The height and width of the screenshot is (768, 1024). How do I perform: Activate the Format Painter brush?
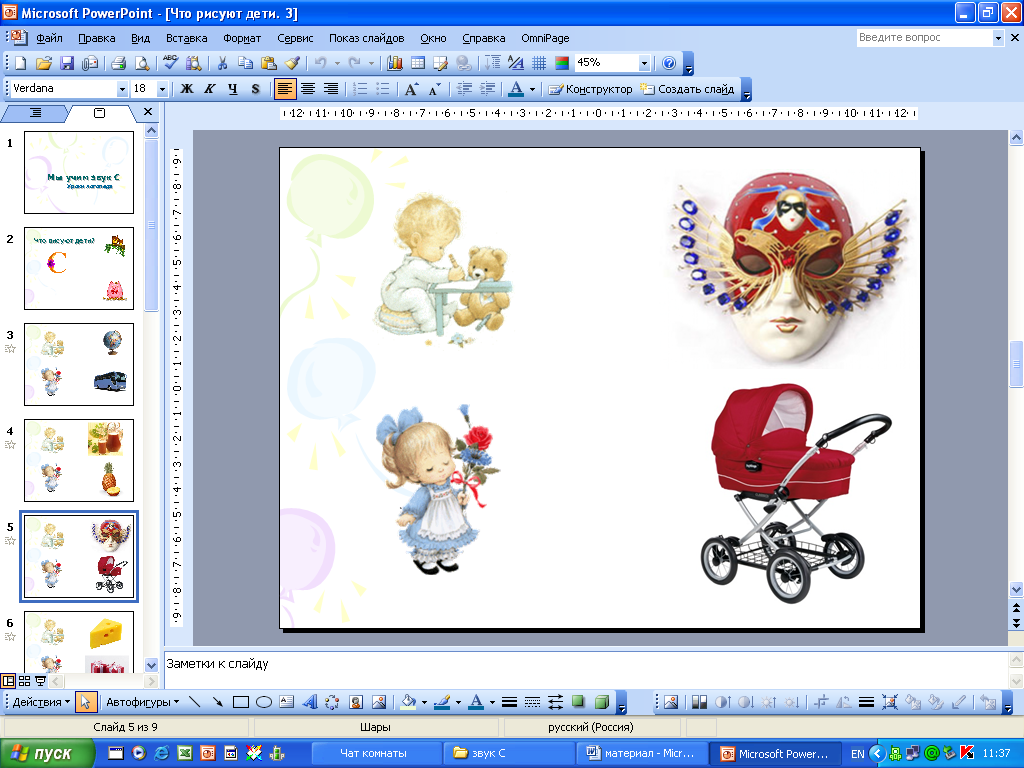pos(292,63)
